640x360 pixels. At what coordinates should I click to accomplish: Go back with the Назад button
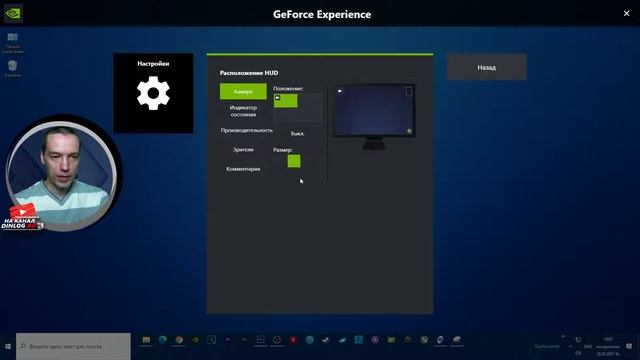pyautogui.click(x=487, y=67)
